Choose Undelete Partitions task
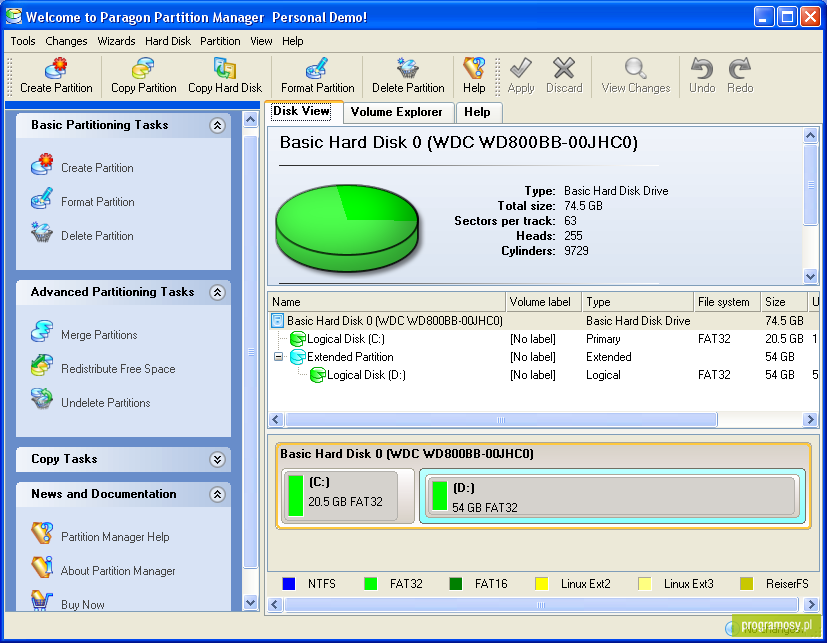827x643 pixels. 105,403
